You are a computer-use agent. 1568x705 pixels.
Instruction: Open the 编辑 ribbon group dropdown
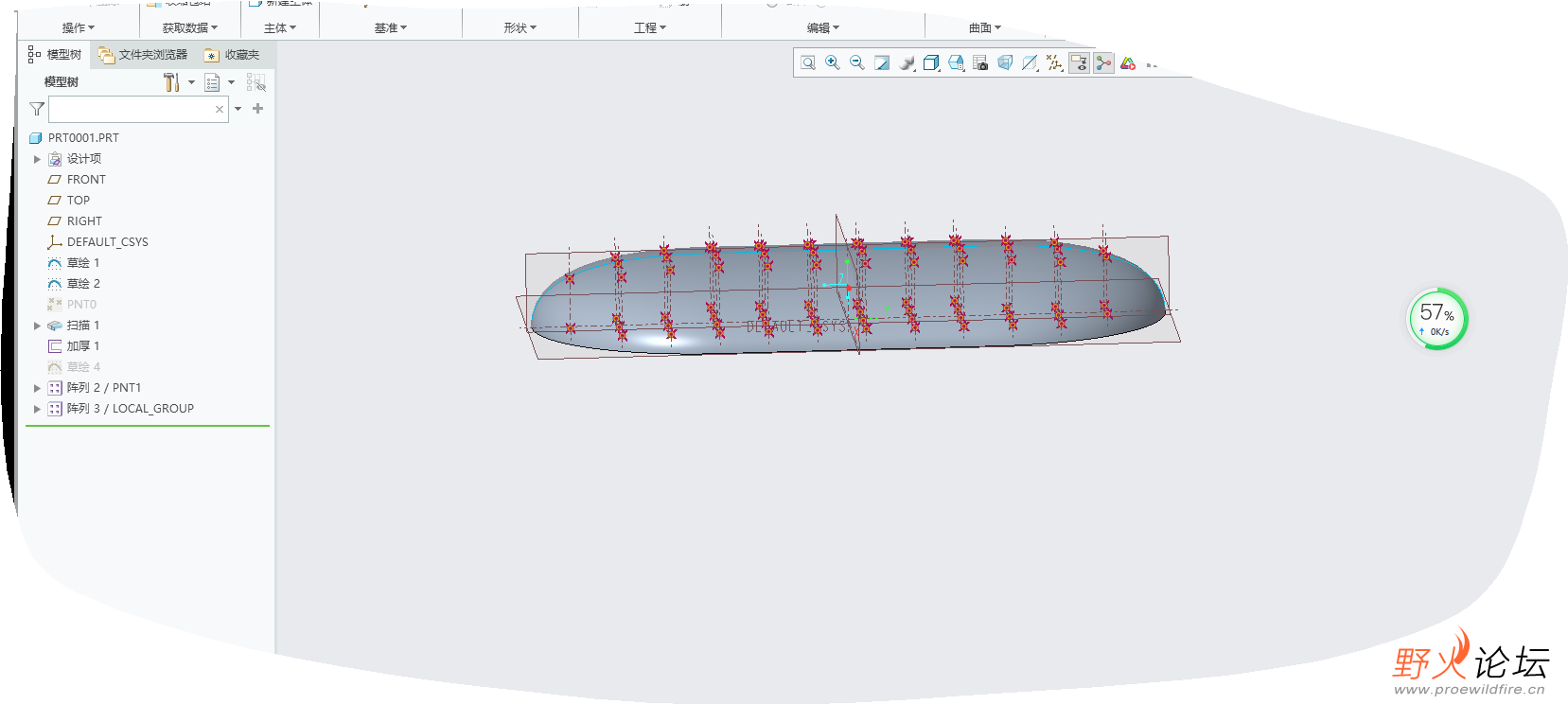point(823,28)
